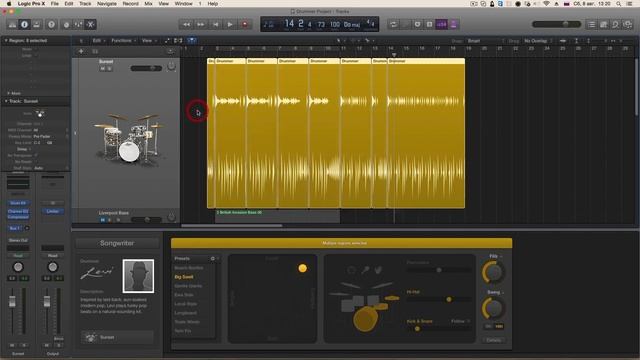Image resolution: width=640 pixels, height=360 pixels.
Task: Go to beginning transport button
Action: click(216, 24)
